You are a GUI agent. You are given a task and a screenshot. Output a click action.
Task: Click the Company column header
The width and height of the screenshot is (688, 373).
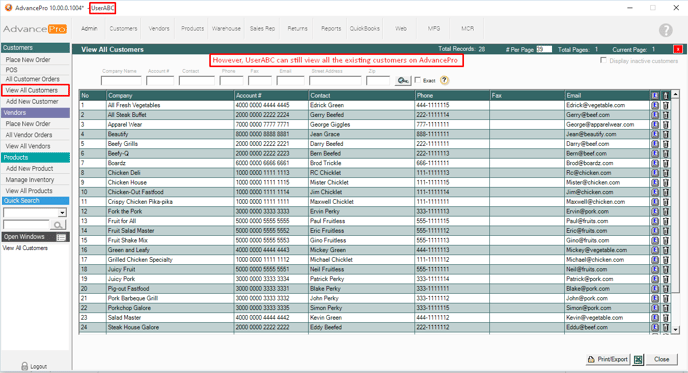[170, 95]
